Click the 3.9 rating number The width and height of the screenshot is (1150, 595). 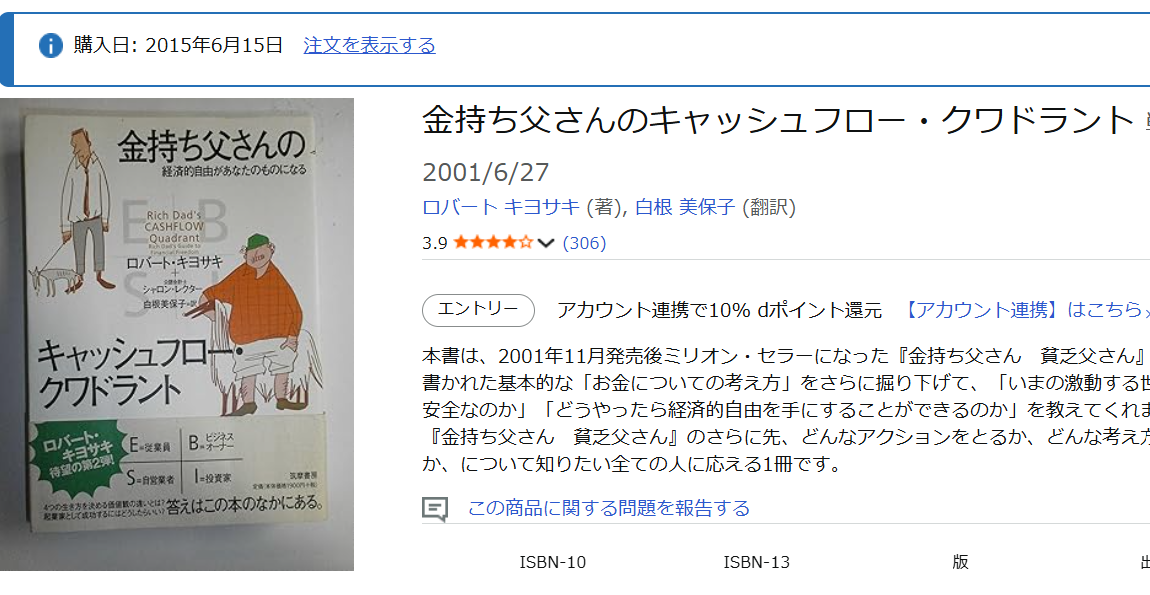tap(435, 243)
